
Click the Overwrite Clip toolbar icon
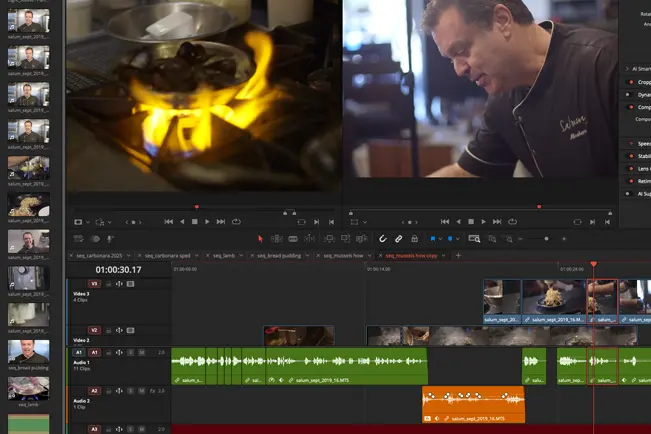tap(345, 239)
